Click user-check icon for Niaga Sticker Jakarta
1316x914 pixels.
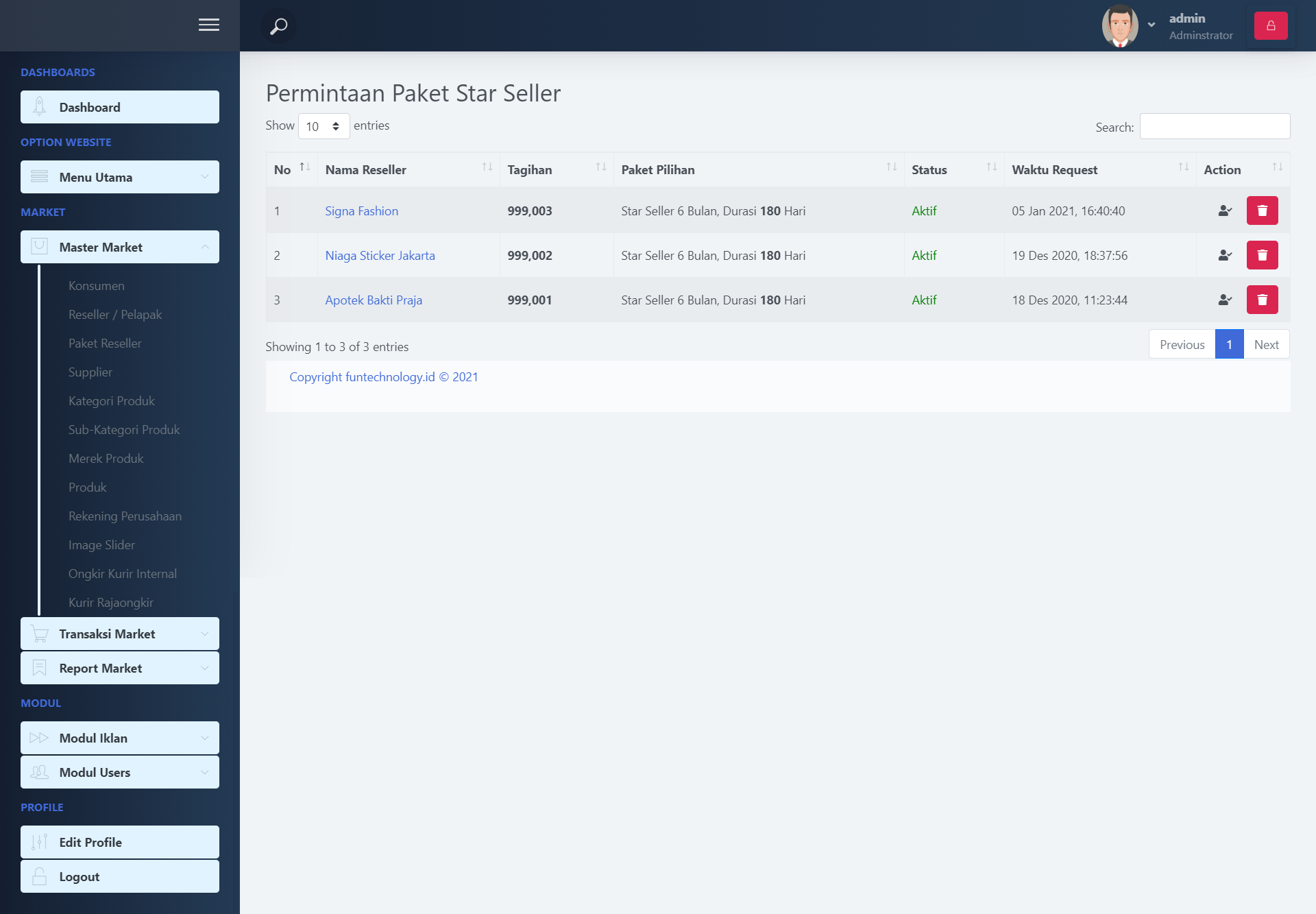(x=1225, y=256)
